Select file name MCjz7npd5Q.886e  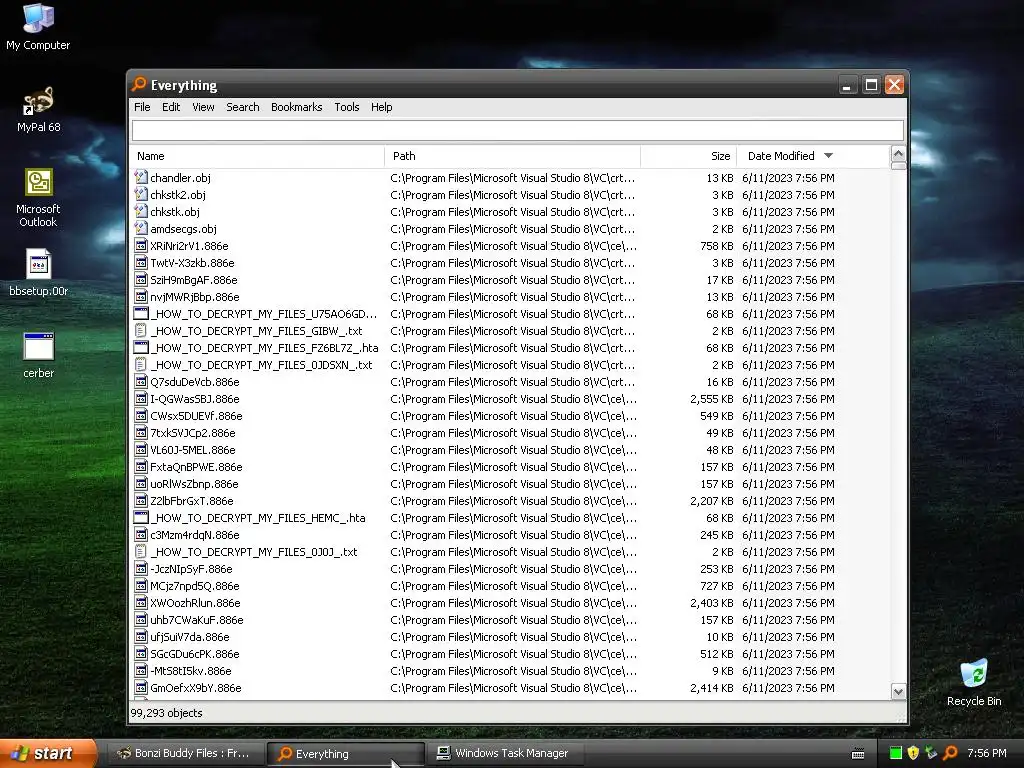195,586
